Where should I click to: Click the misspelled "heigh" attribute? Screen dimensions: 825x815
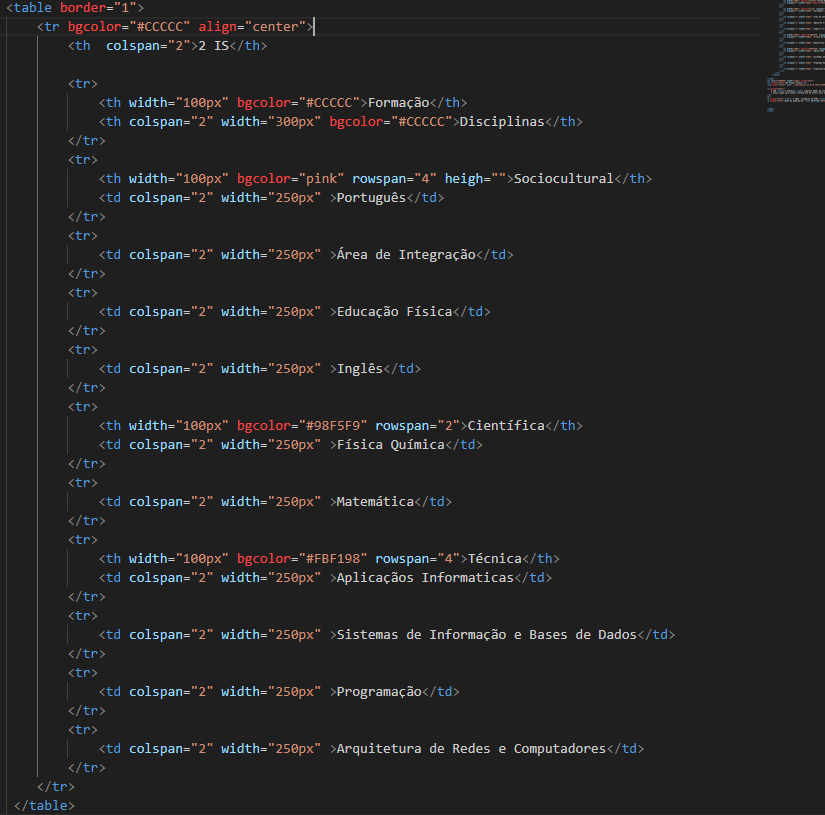point(464,179)
